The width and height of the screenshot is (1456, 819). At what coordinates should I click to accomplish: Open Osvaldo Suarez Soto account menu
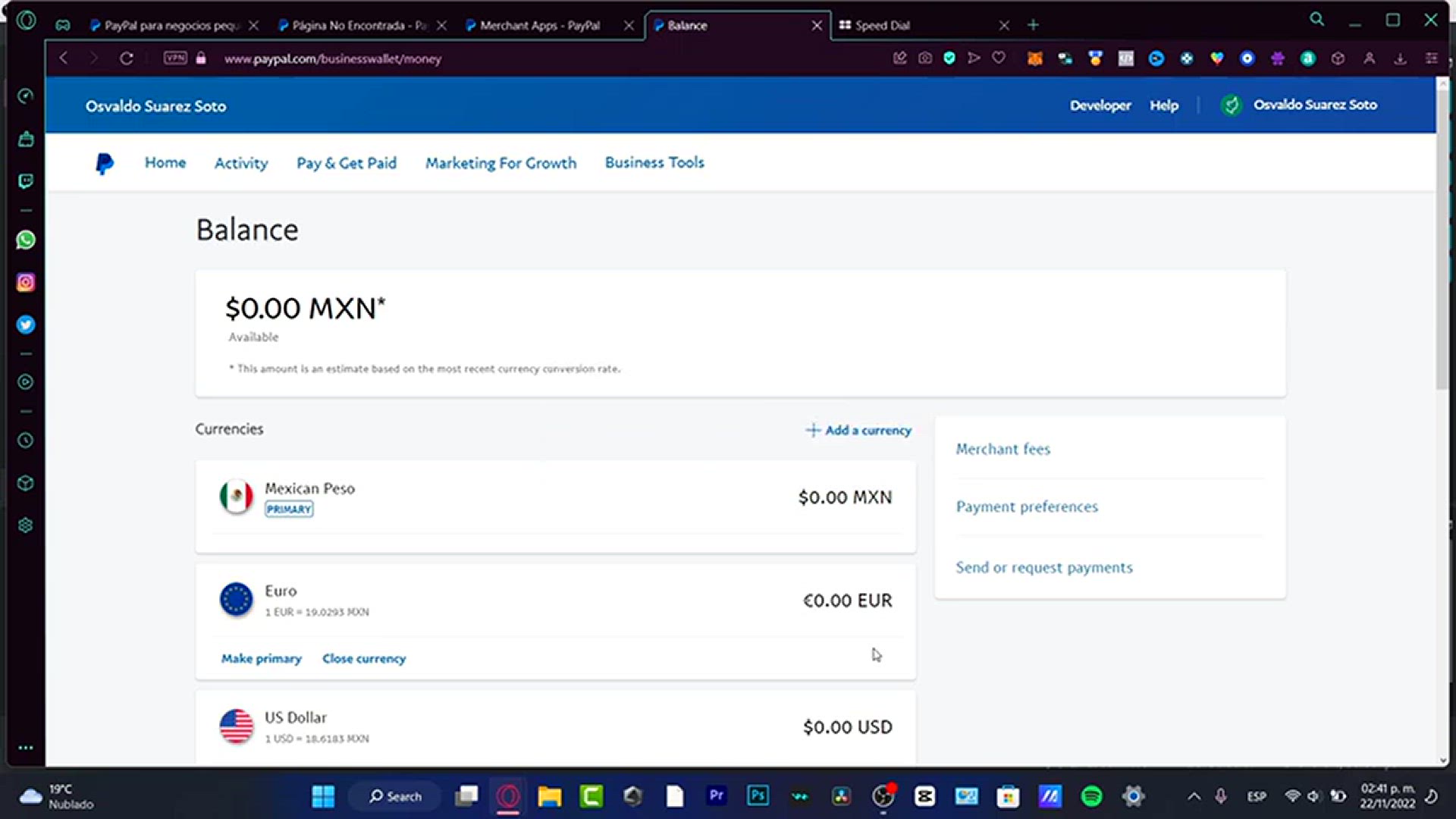(1300, 105)
